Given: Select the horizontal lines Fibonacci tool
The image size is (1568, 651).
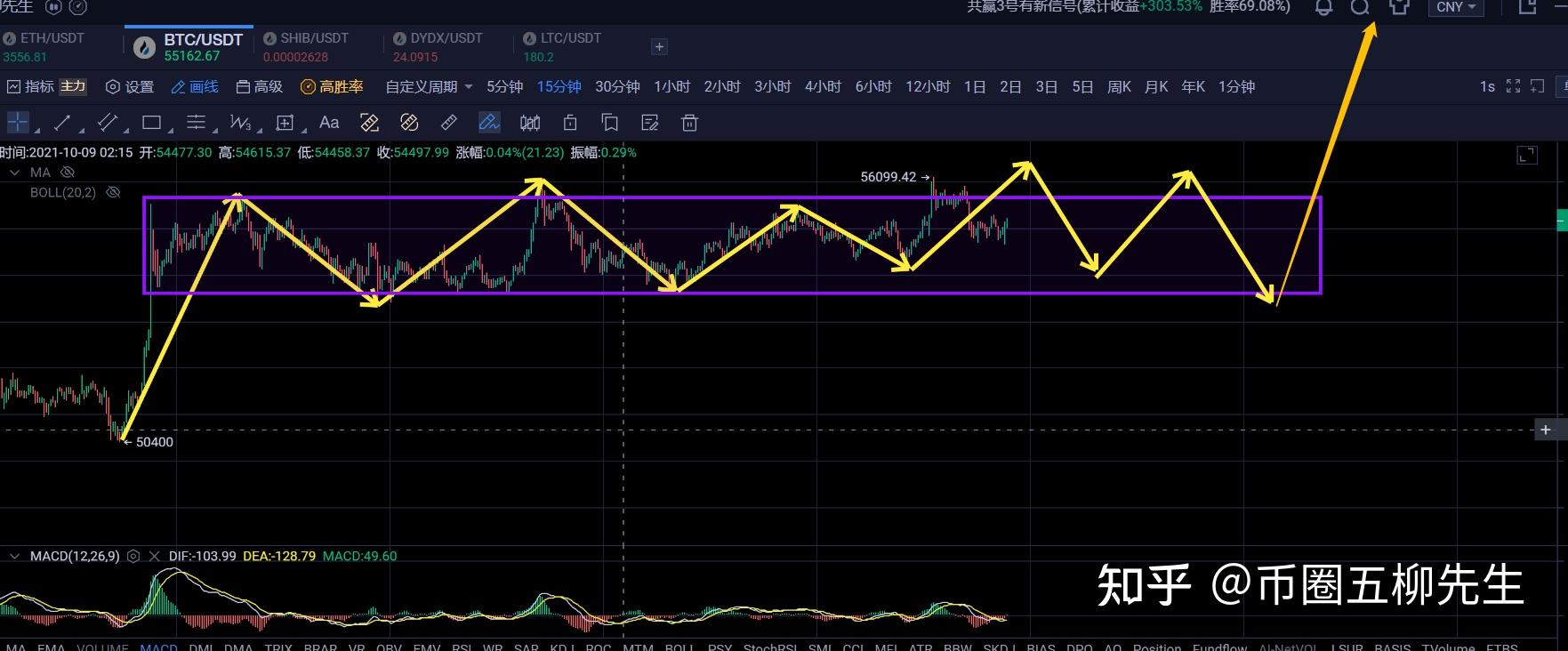Looking at the screenshot, I should click(x=196, y=123).
